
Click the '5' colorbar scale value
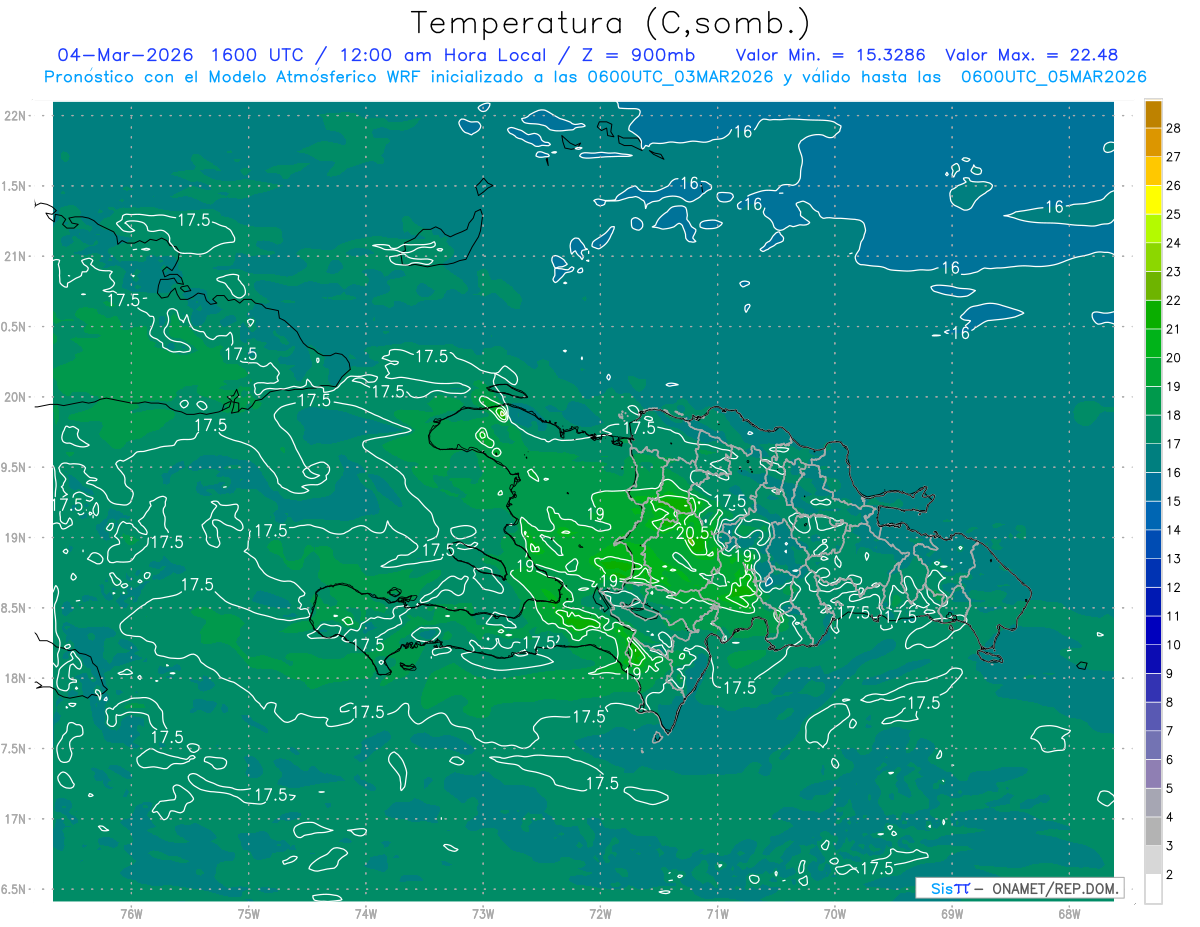[1170, 788]
